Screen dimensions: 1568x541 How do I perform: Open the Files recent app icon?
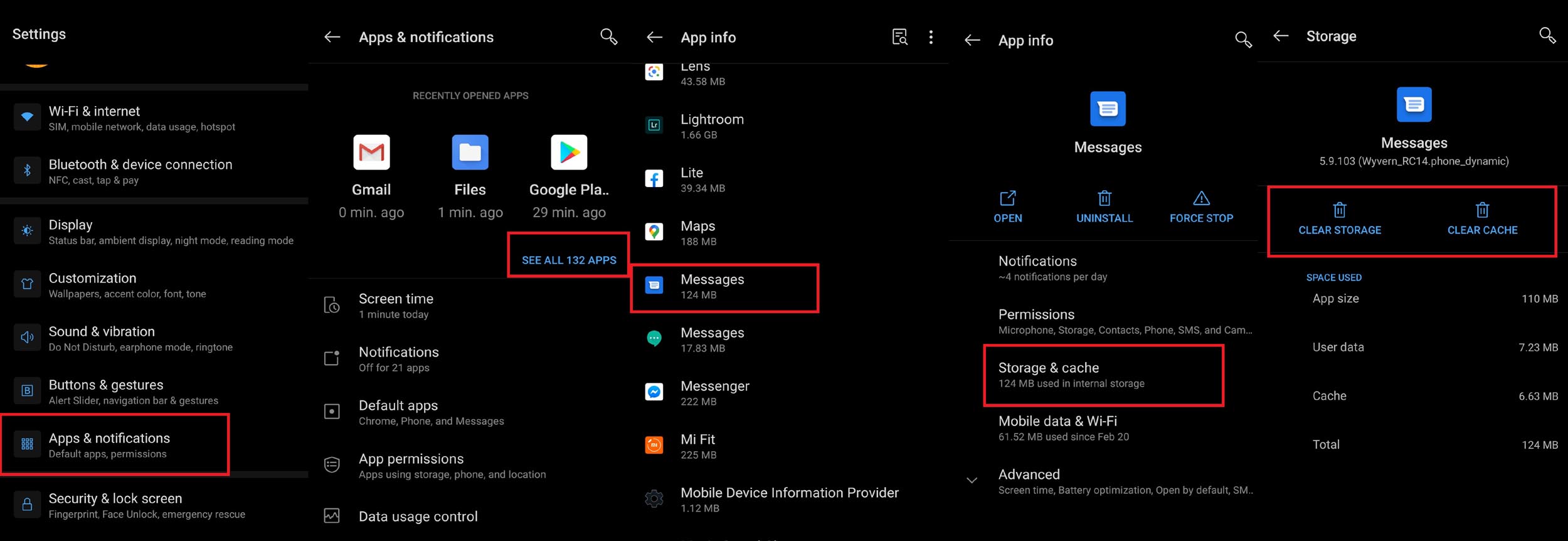pyautogui.click(x=470, y=152)
